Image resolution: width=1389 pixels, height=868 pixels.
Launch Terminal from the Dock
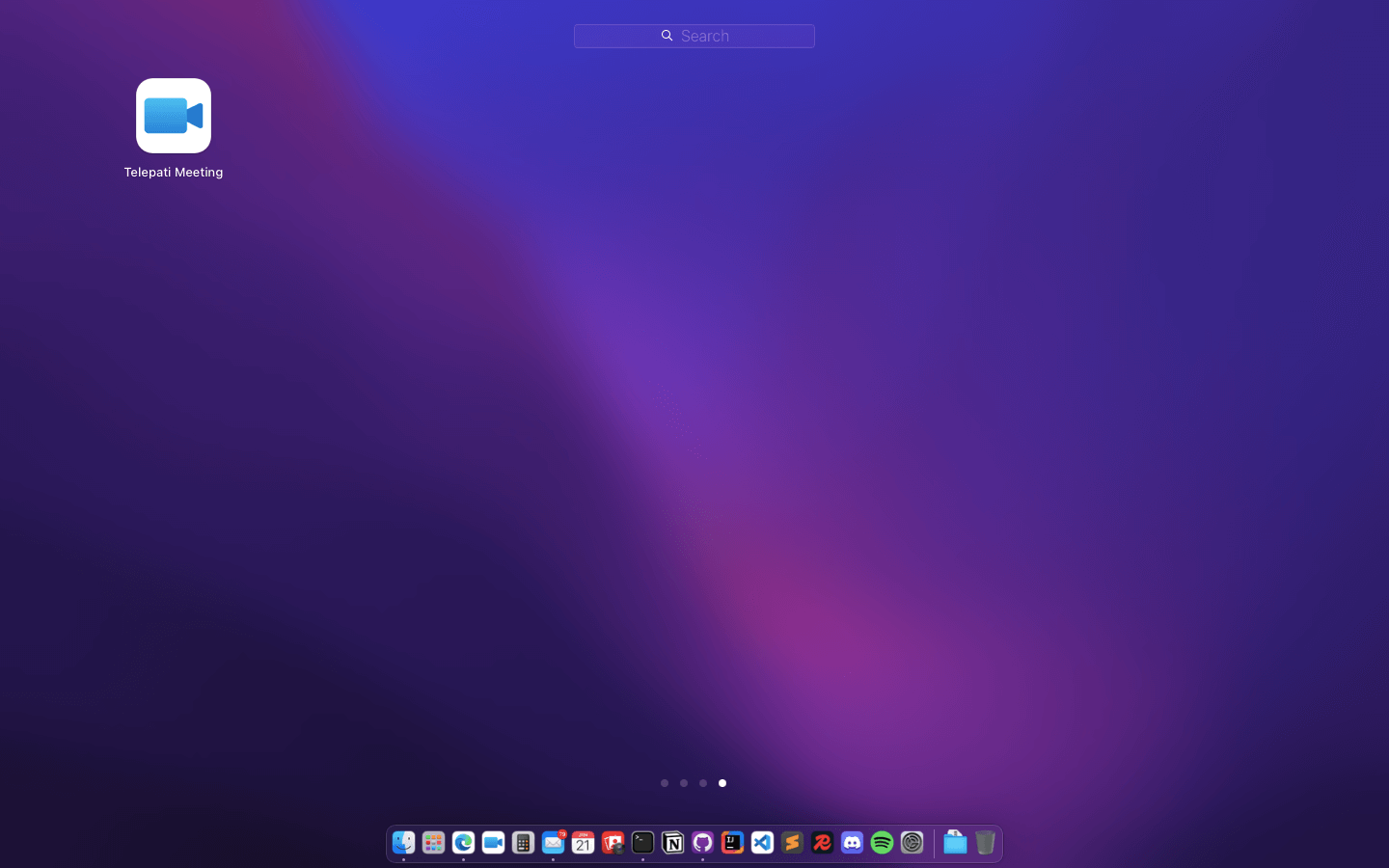tap(642, 843)
